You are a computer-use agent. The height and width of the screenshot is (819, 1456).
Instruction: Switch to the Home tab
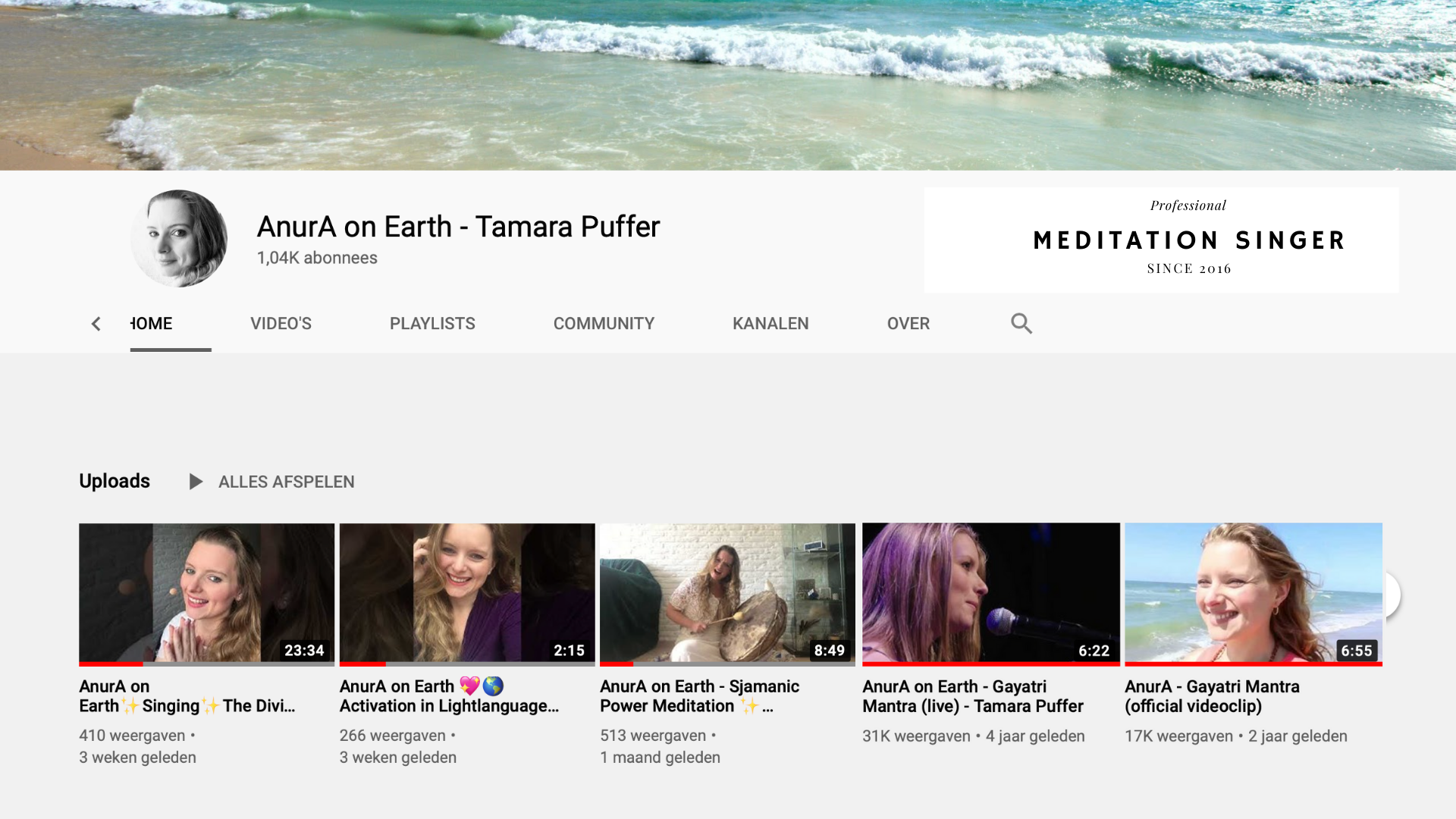click(152, 324)
